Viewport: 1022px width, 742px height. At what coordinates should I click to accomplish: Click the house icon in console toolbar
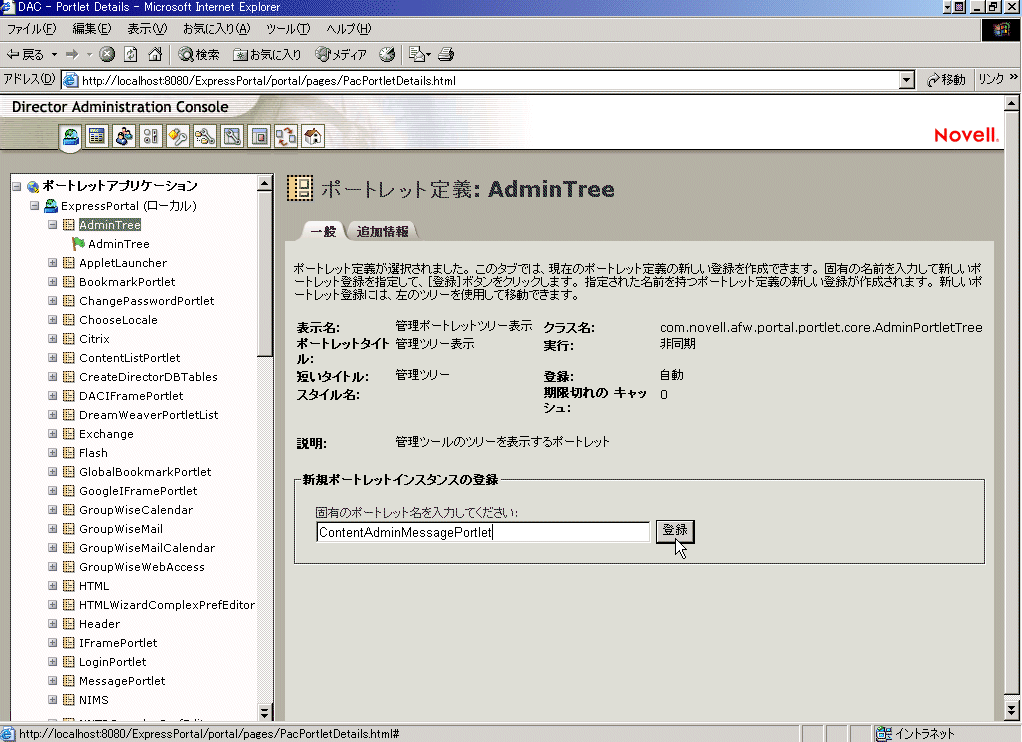[313, 136]
